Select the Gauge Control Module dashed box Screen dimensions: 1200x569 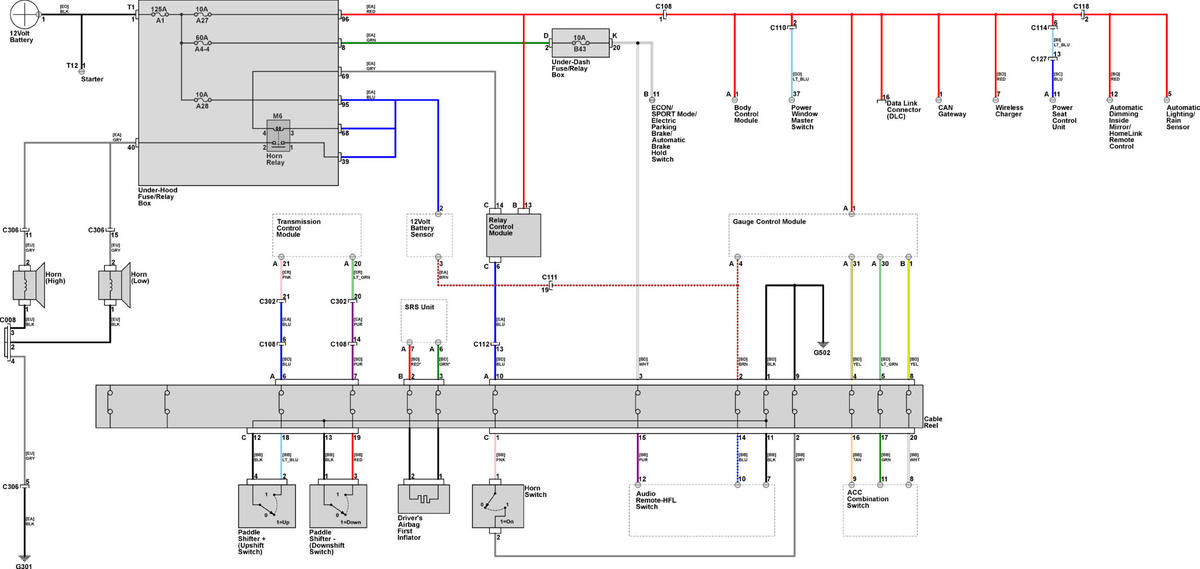(x=824, y=235)
